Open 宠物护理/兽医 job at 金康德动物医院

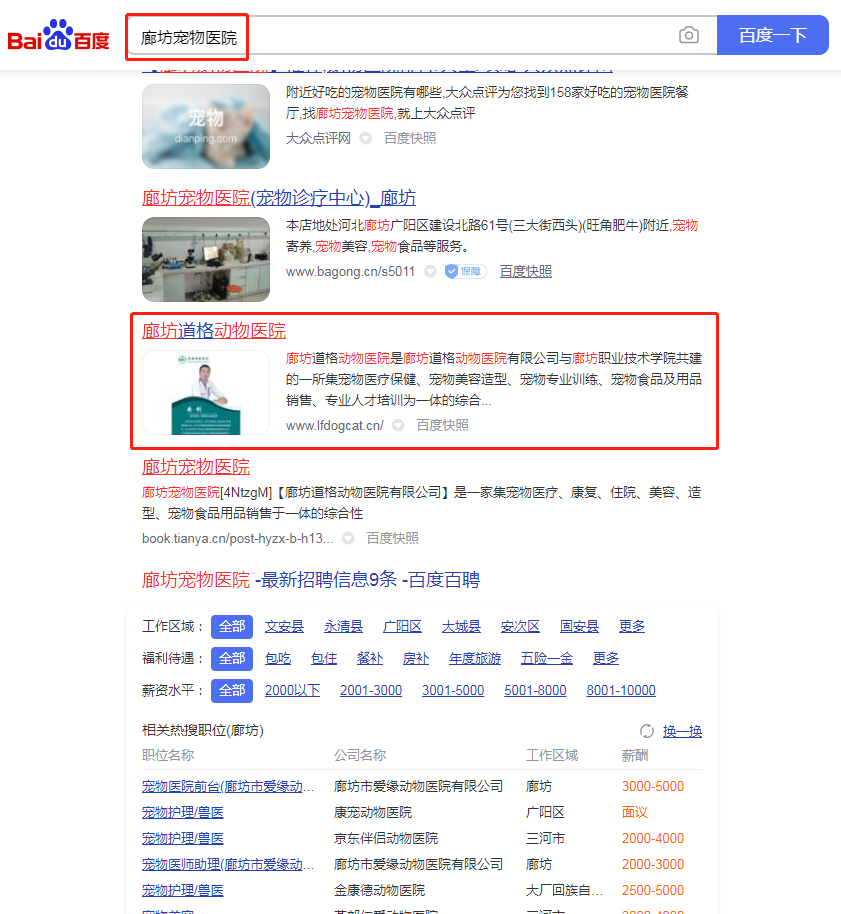coord(183,891)
